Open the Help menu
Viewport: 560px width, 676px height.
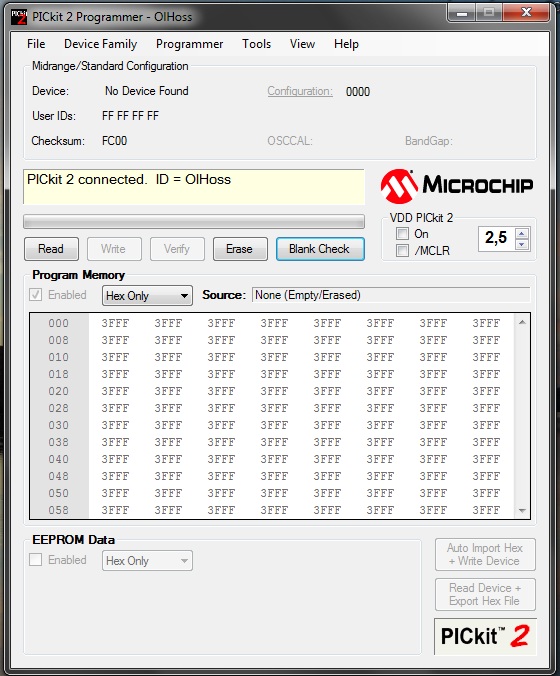pos(346,44)
